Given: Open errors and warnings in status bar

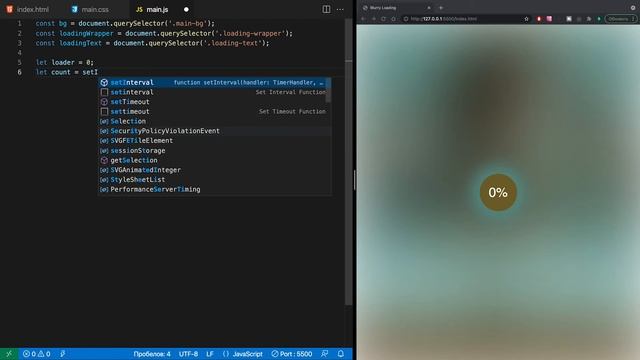Looking at the screenshot, I should [x=36, y=354].
